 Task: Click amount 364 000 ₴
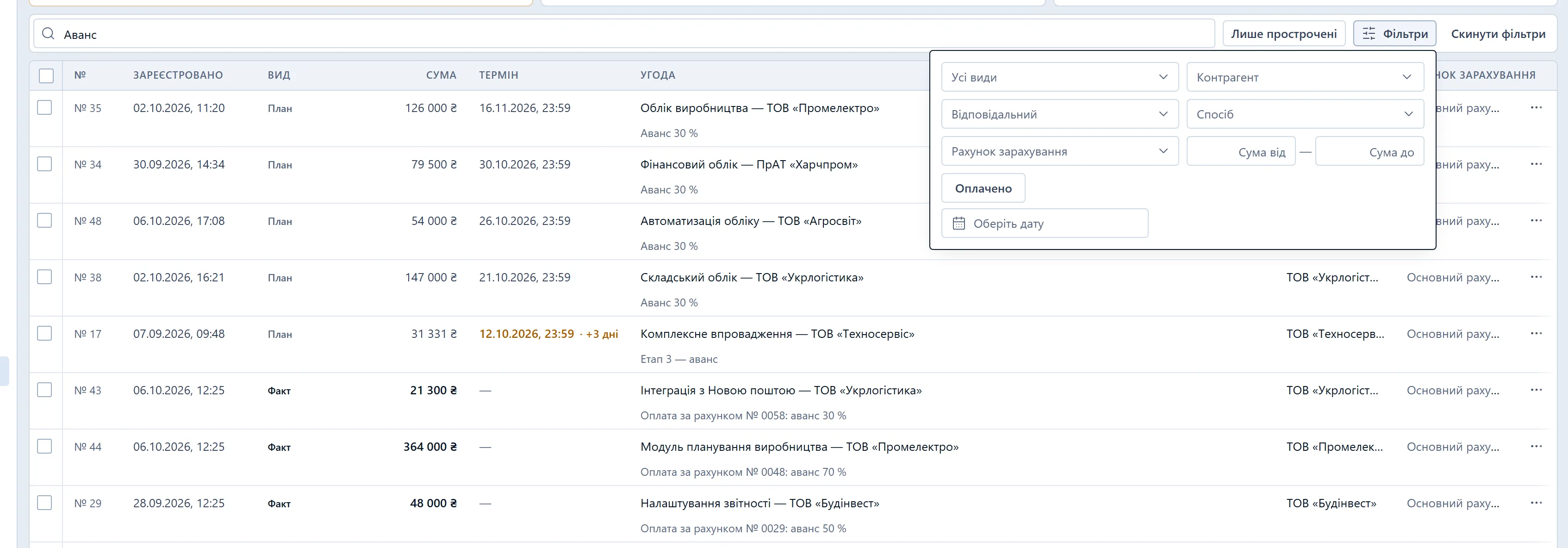(x=430, y=446)
